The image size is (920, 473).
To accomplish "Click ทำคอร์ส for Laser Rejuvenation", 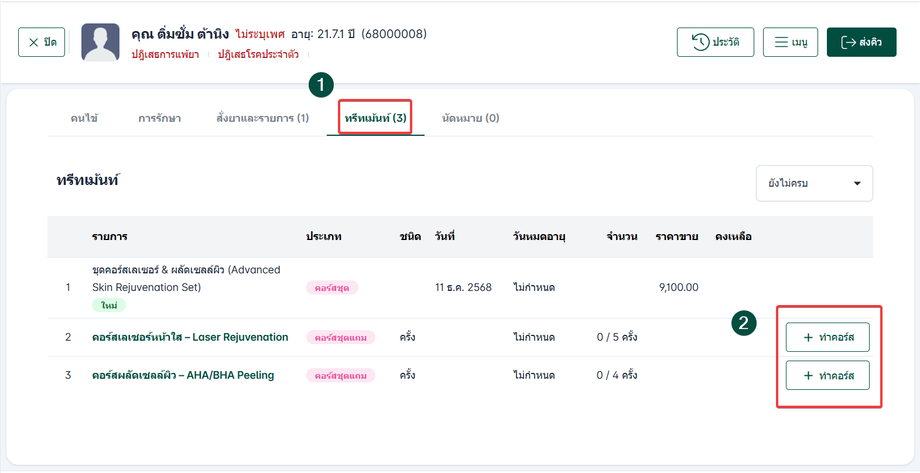I will tap(827, 337).
